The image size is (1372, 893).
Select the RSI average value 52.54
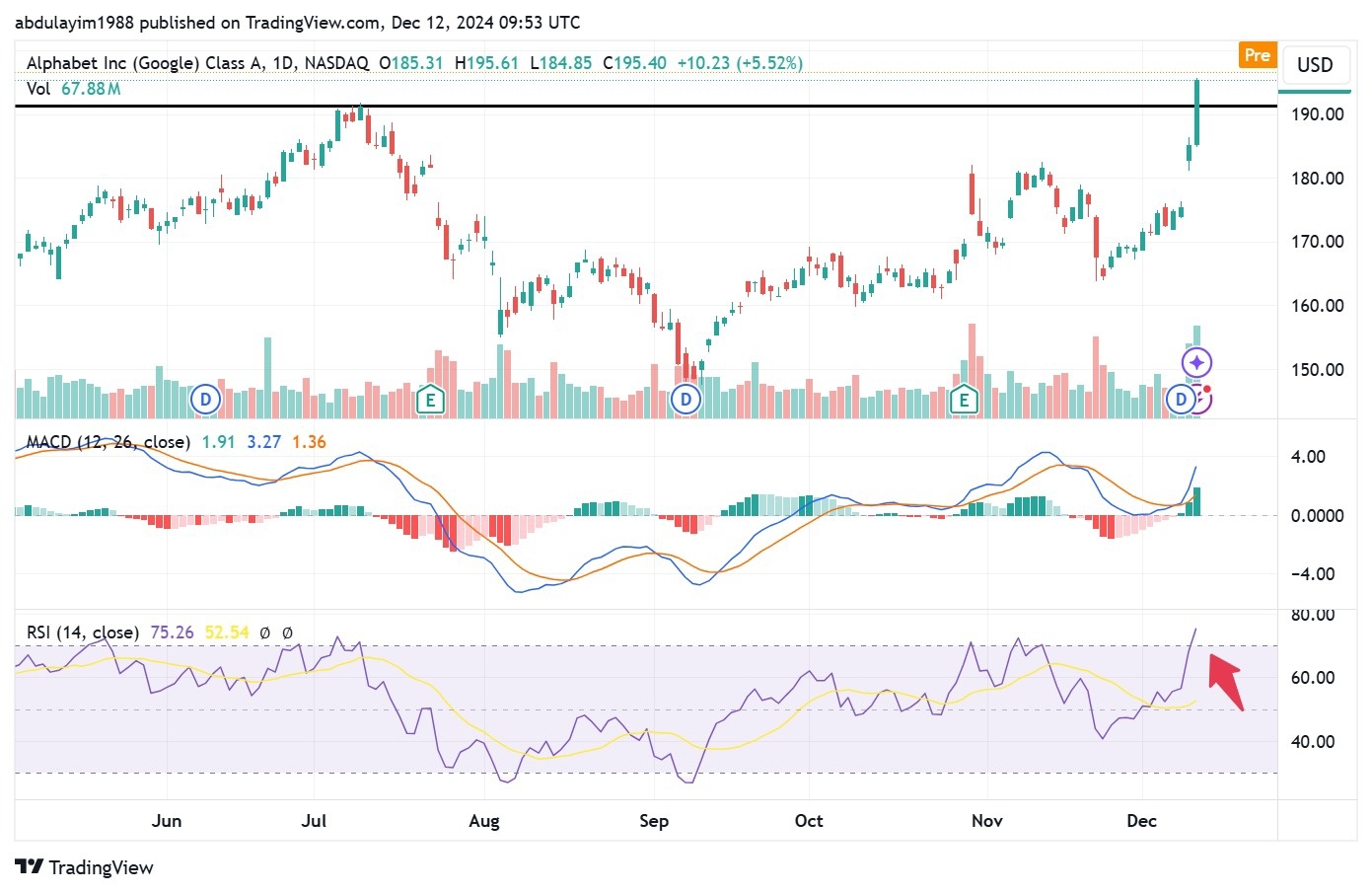(227, 633)
